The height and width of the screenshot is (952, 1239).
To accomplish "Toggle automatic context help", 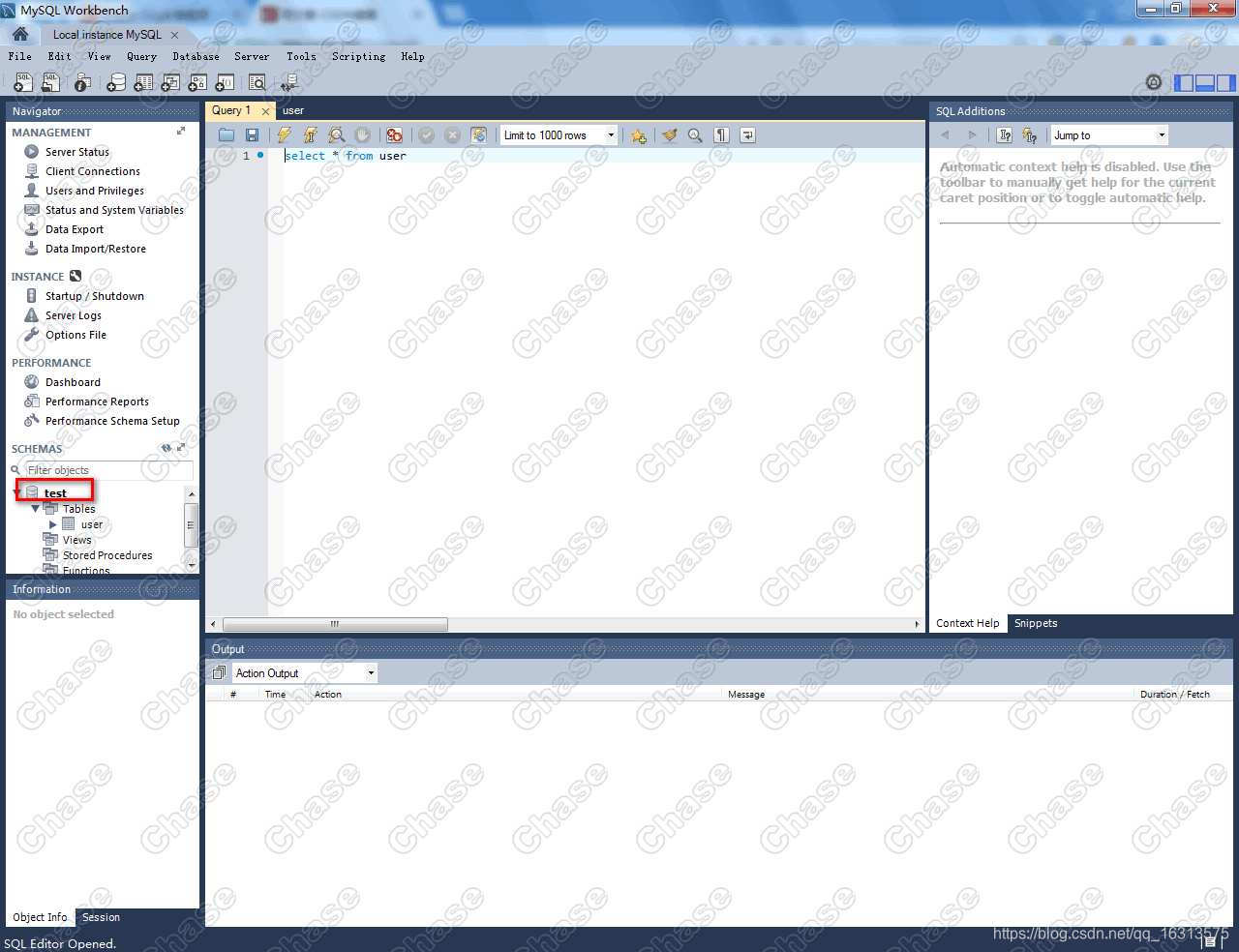I will [x=1030, y=135].
